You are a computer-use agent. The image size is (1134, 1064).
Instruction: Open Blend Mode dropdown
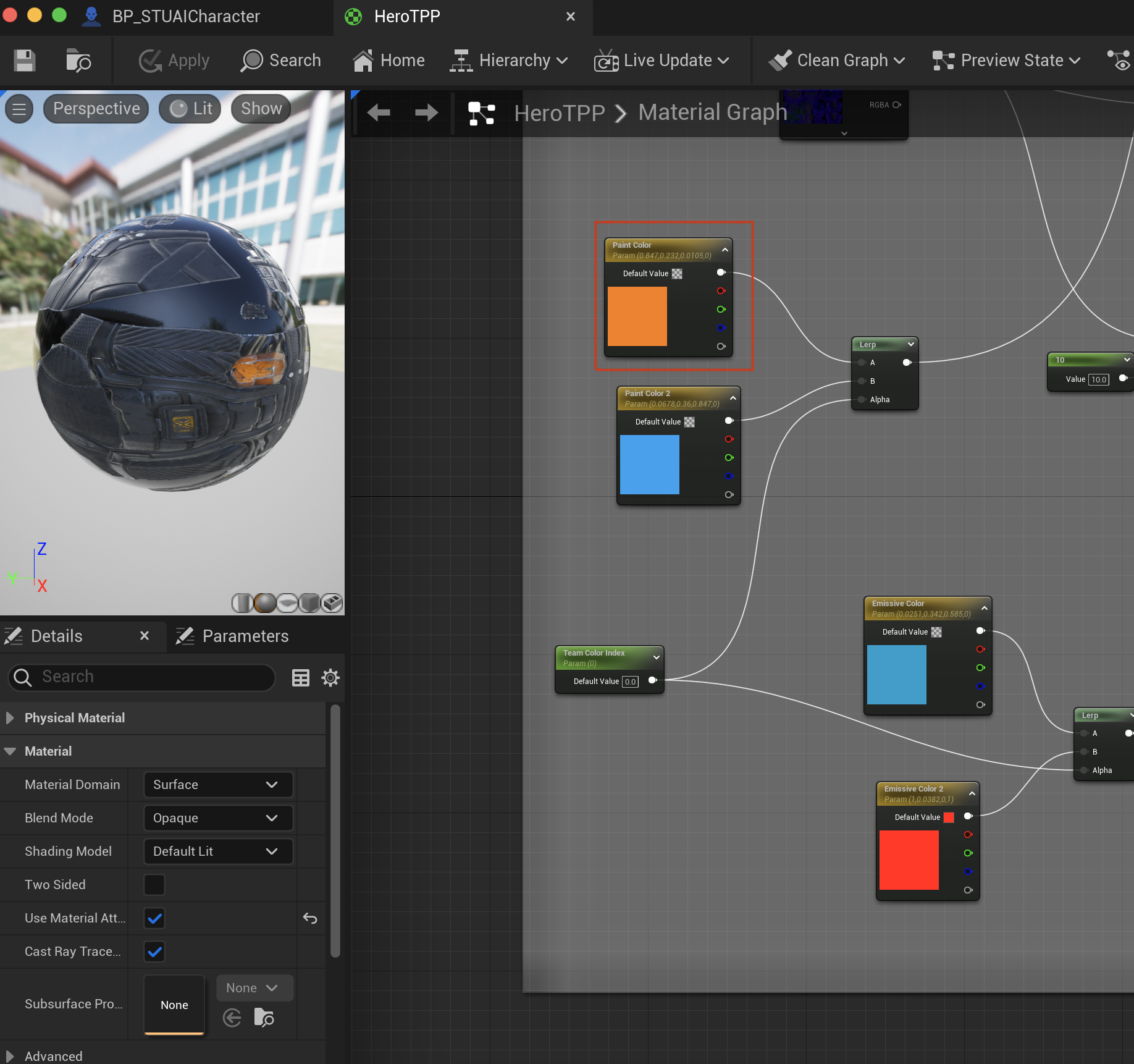pyautogui.click(x=218, y=818)
